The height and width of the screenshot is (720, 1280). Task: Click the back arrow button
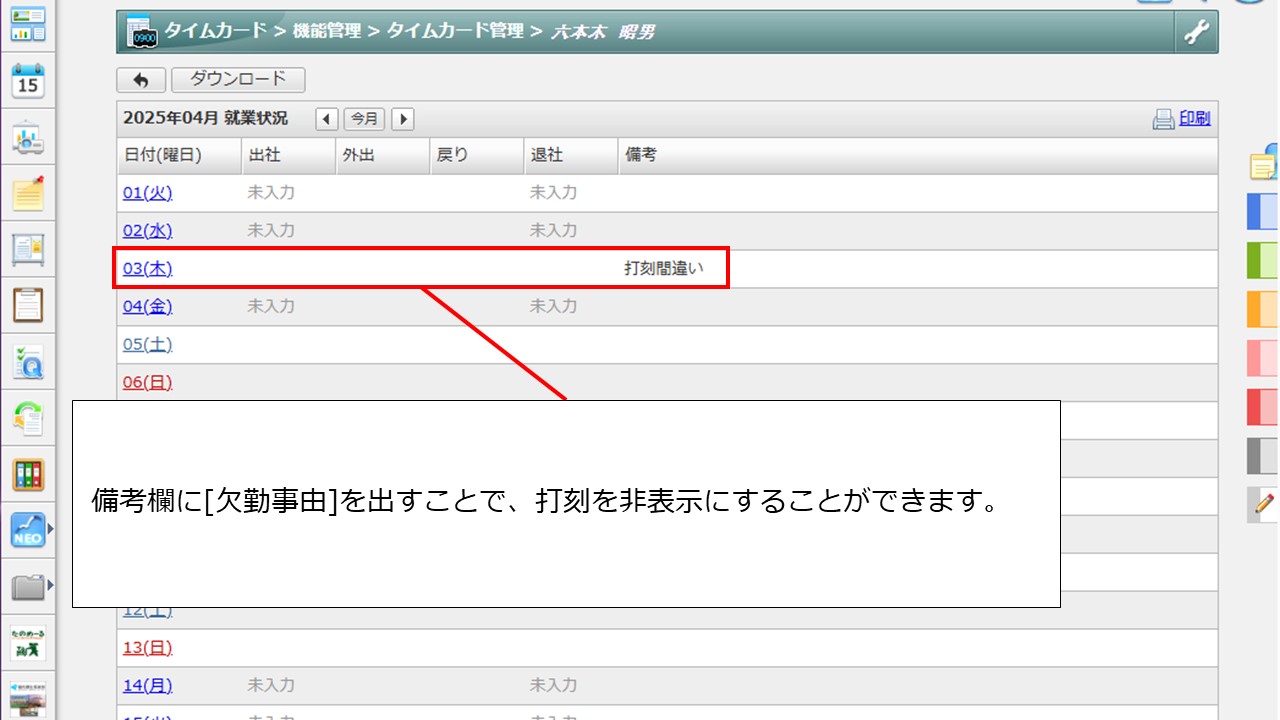[141, 80]
